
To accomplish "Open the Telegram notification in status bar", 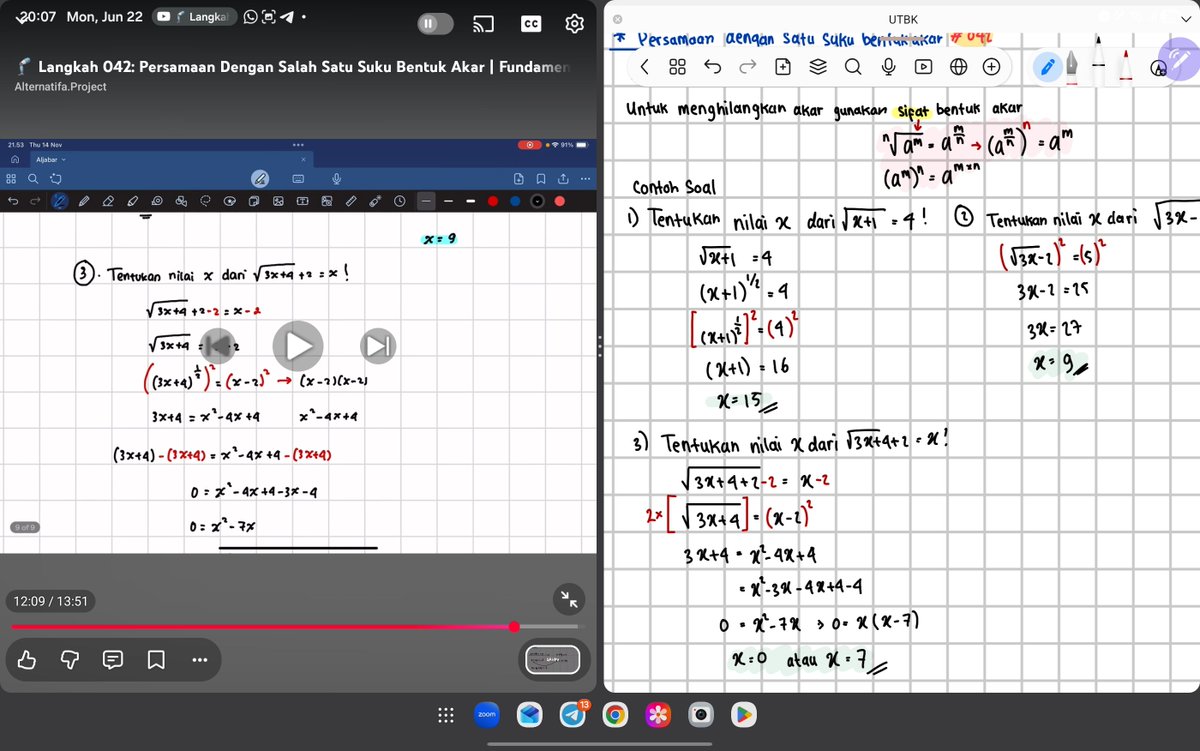I will (x=286, y=16).
